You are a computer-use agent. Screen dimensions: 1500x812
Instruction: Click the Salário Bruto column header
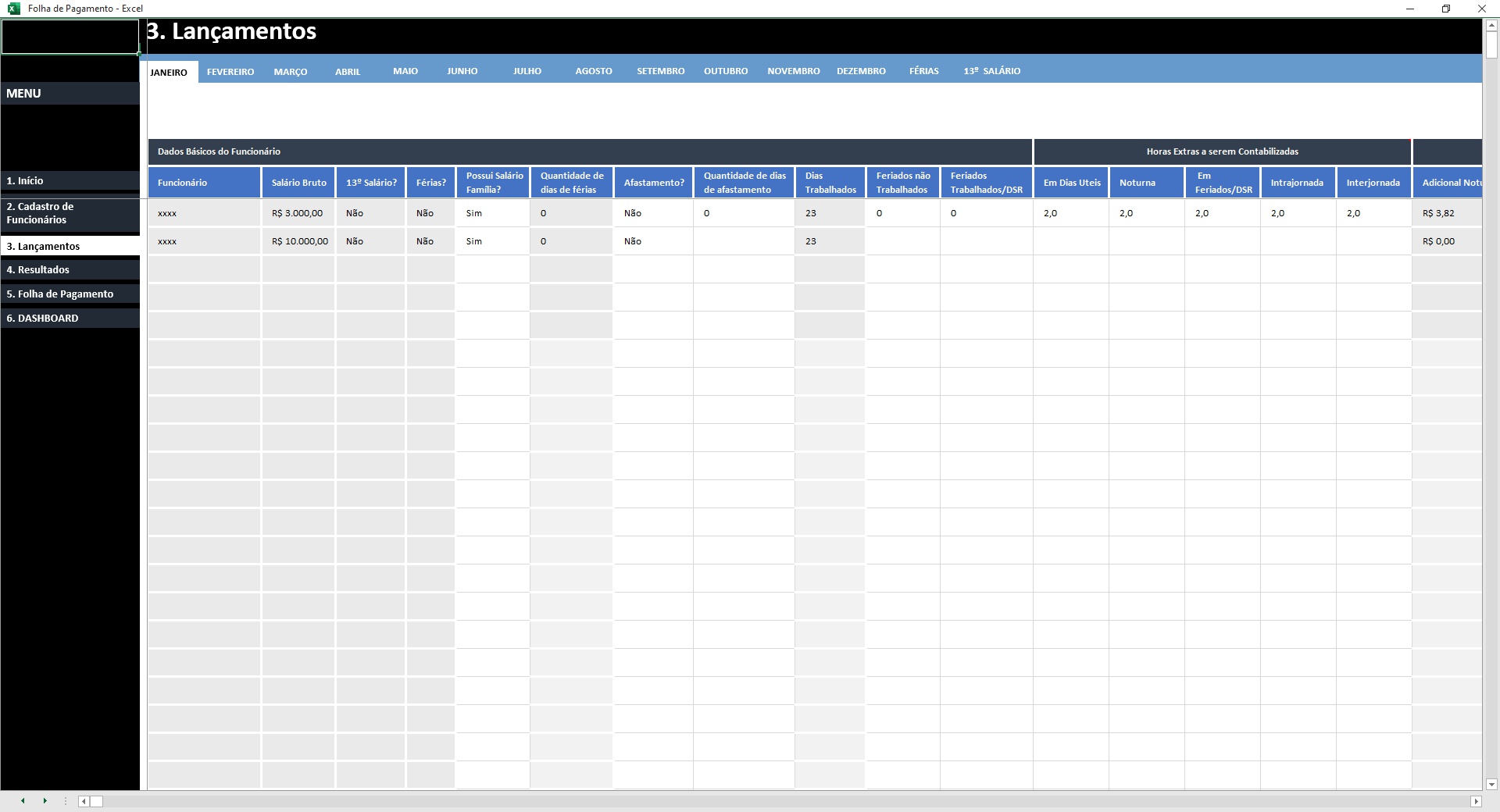299,183
